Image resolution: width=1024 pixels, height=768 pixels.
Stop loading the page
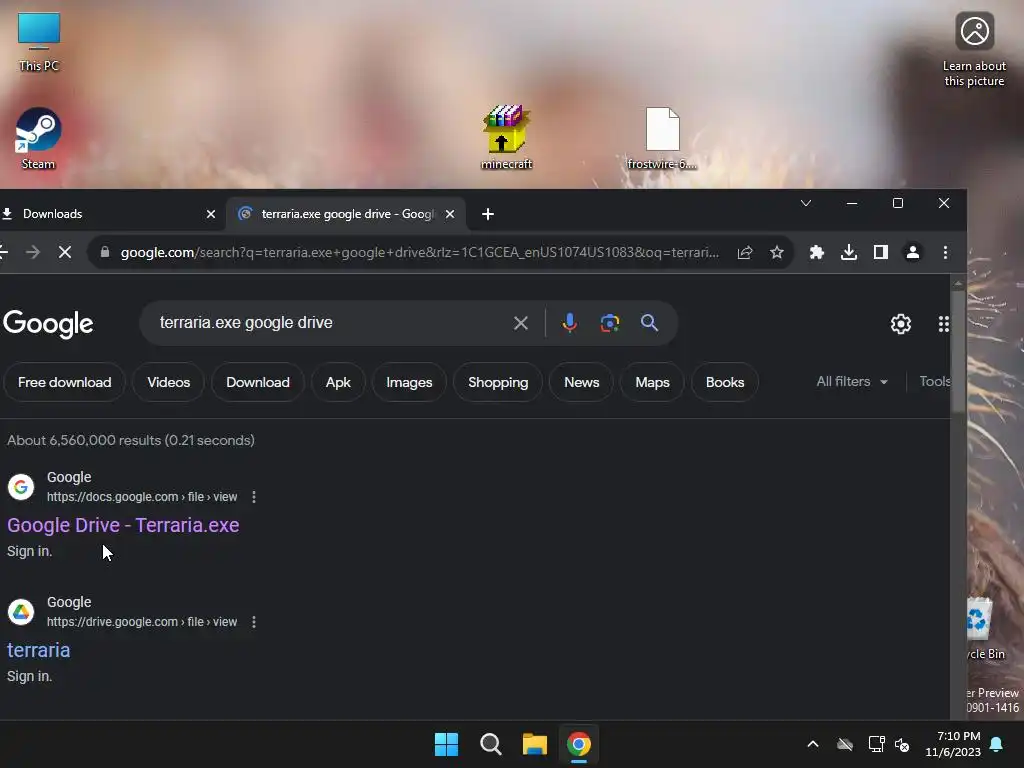pos(65,252)
